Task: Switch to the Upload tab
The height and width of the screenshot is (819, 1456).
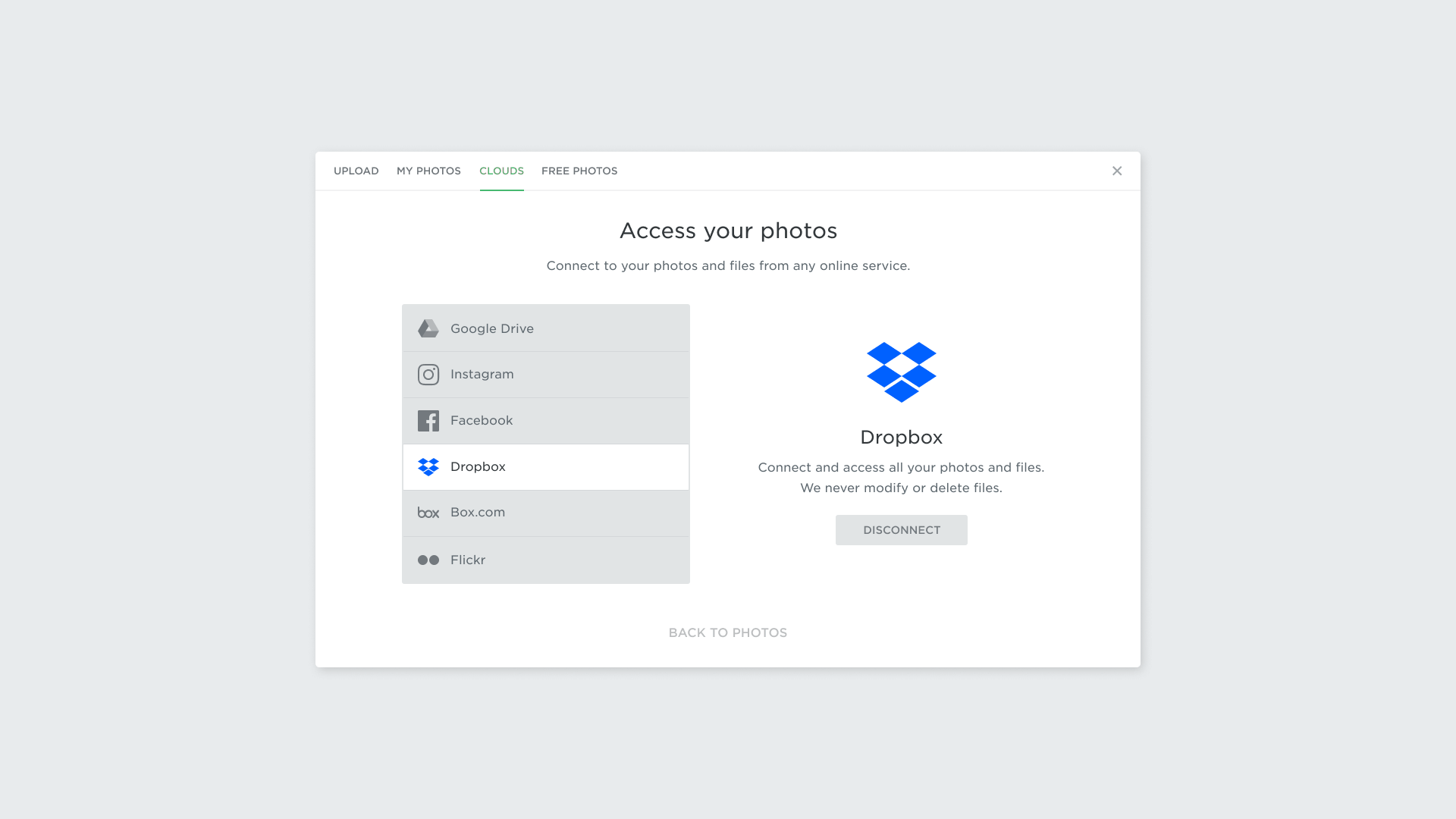Action: [356, 171]
